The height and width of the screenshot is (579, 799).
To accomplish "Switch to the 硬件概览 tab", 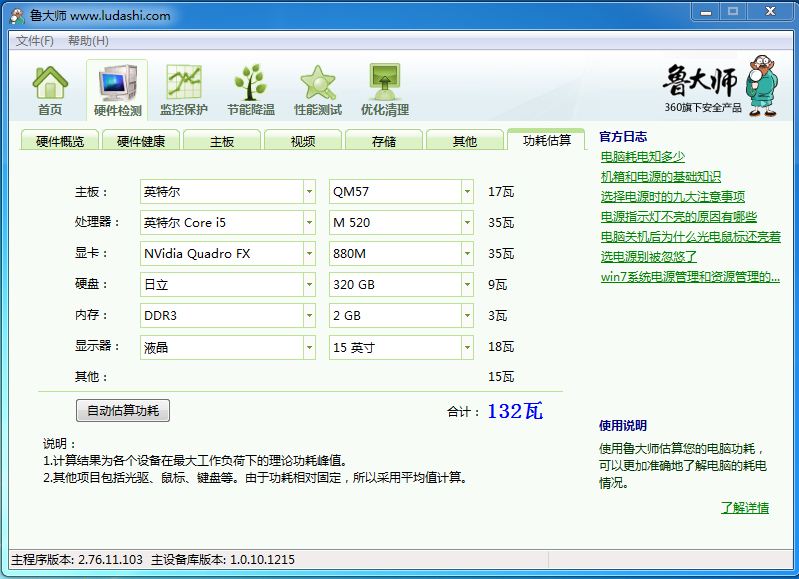I will coord(60,141).
